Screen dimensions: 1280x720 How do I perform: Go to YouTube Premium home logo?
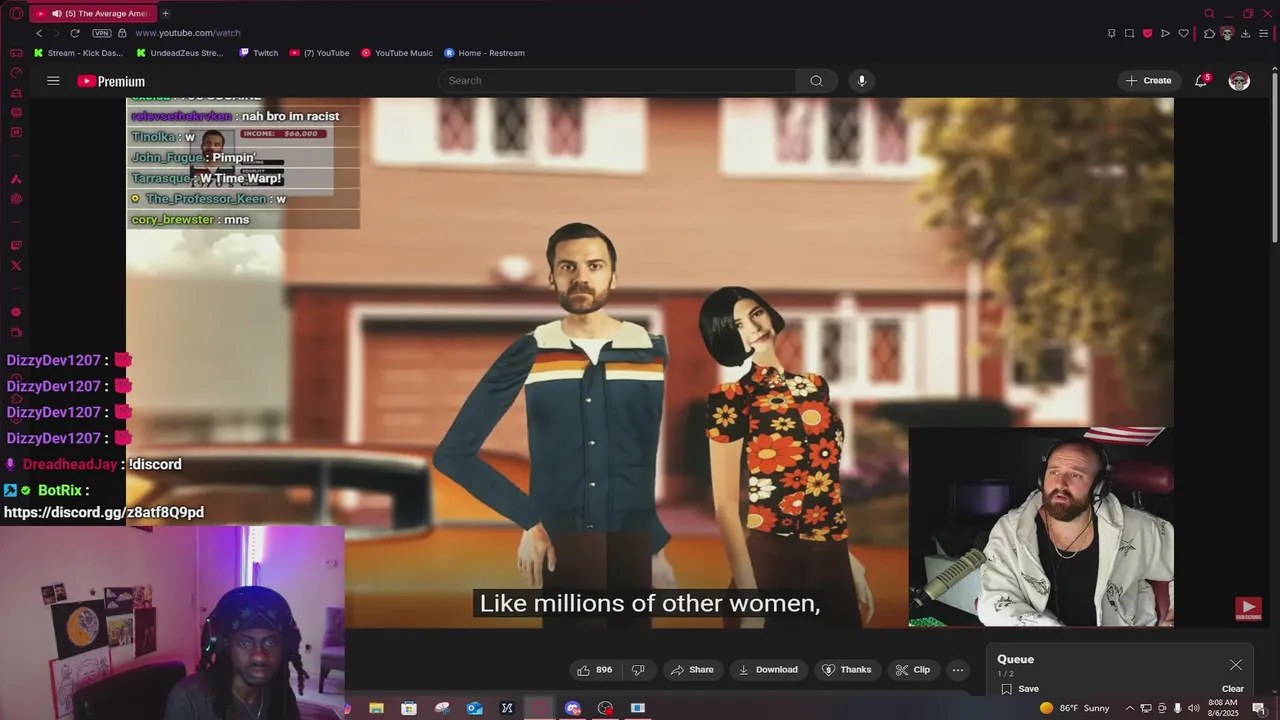pos(111,81)
